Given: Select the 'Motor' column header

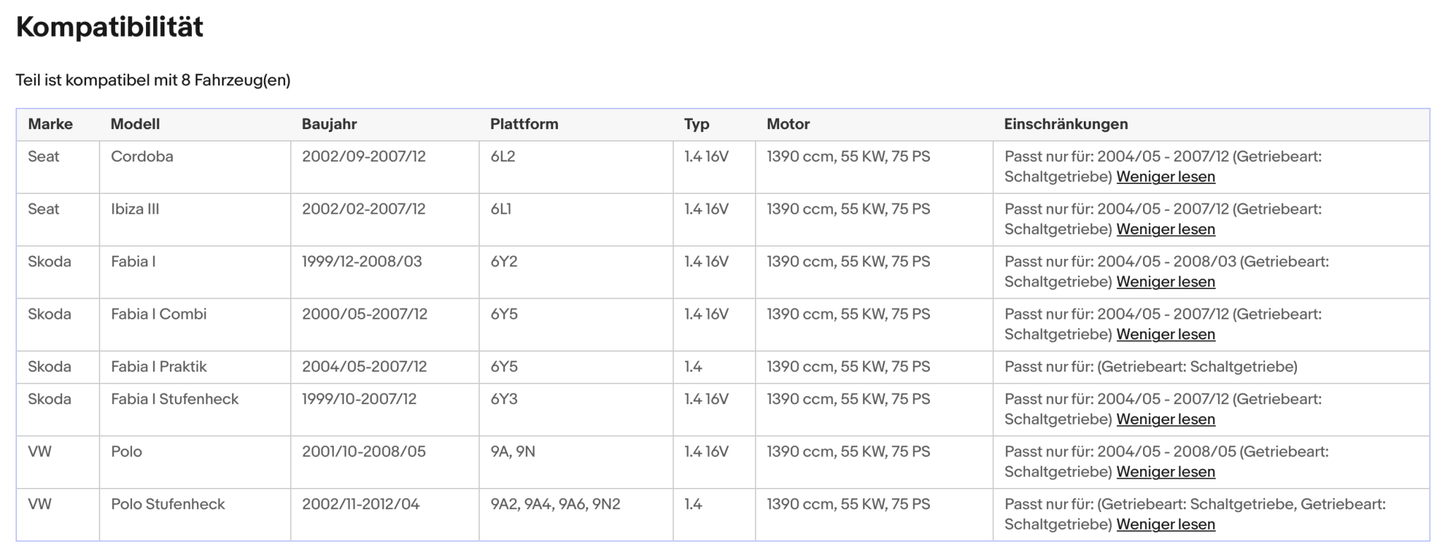Looking at the screenshot, I should coord(788,124).
